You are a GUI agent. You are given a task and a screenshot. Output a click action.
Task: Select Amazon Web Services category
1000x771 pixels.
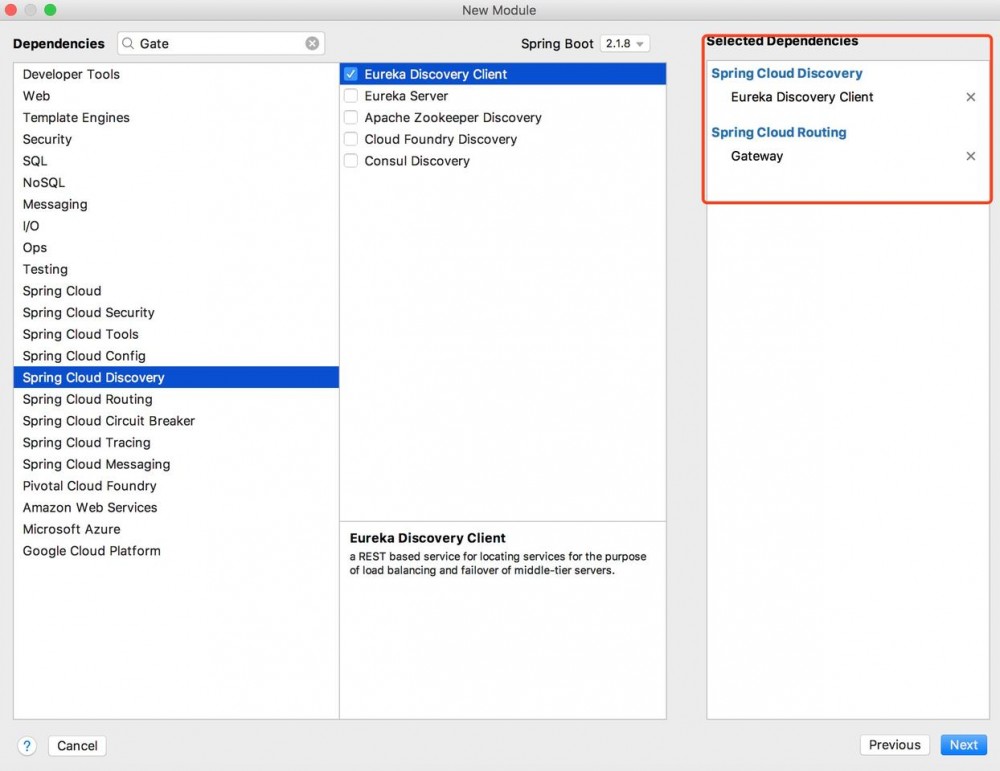pyautogui.click(x=176, y=508)
